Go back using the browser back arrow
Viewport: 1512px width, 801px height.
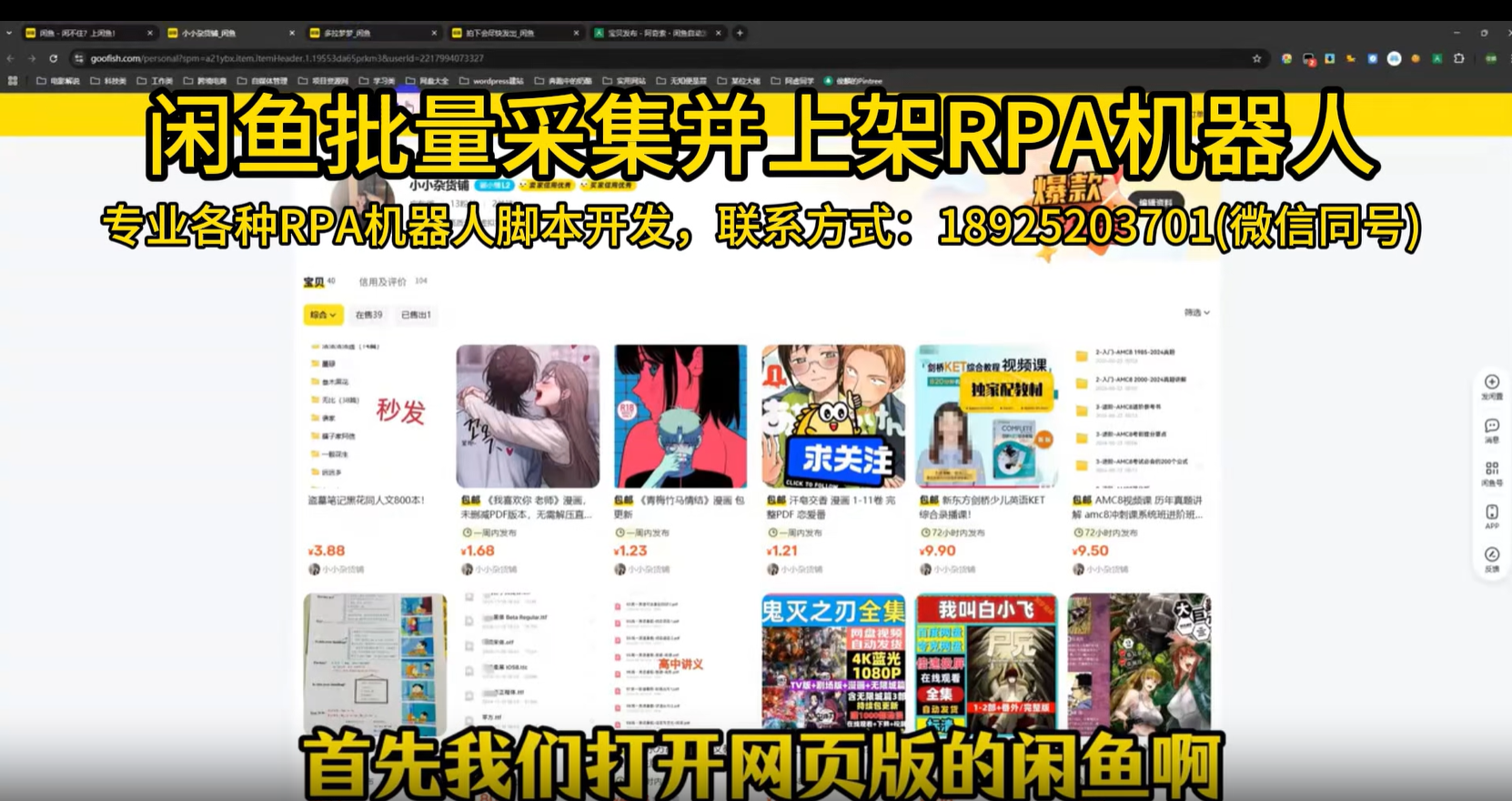[10, 58]
